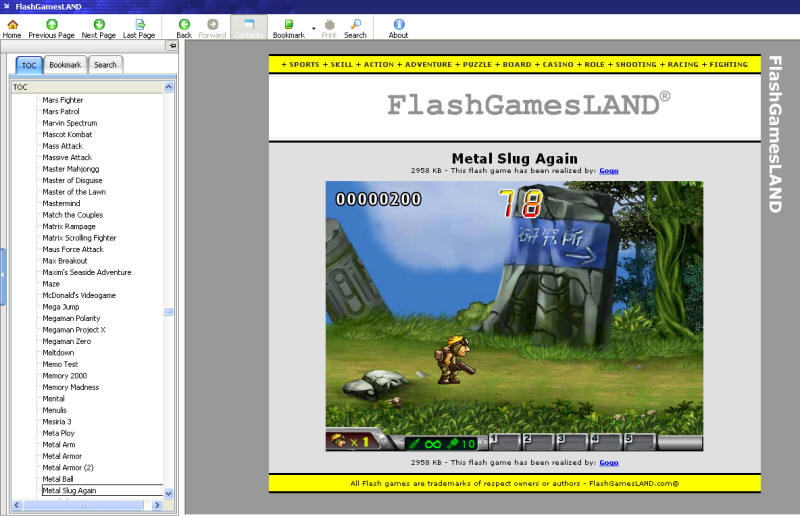Open Meta Ploy game

[58, 433]
